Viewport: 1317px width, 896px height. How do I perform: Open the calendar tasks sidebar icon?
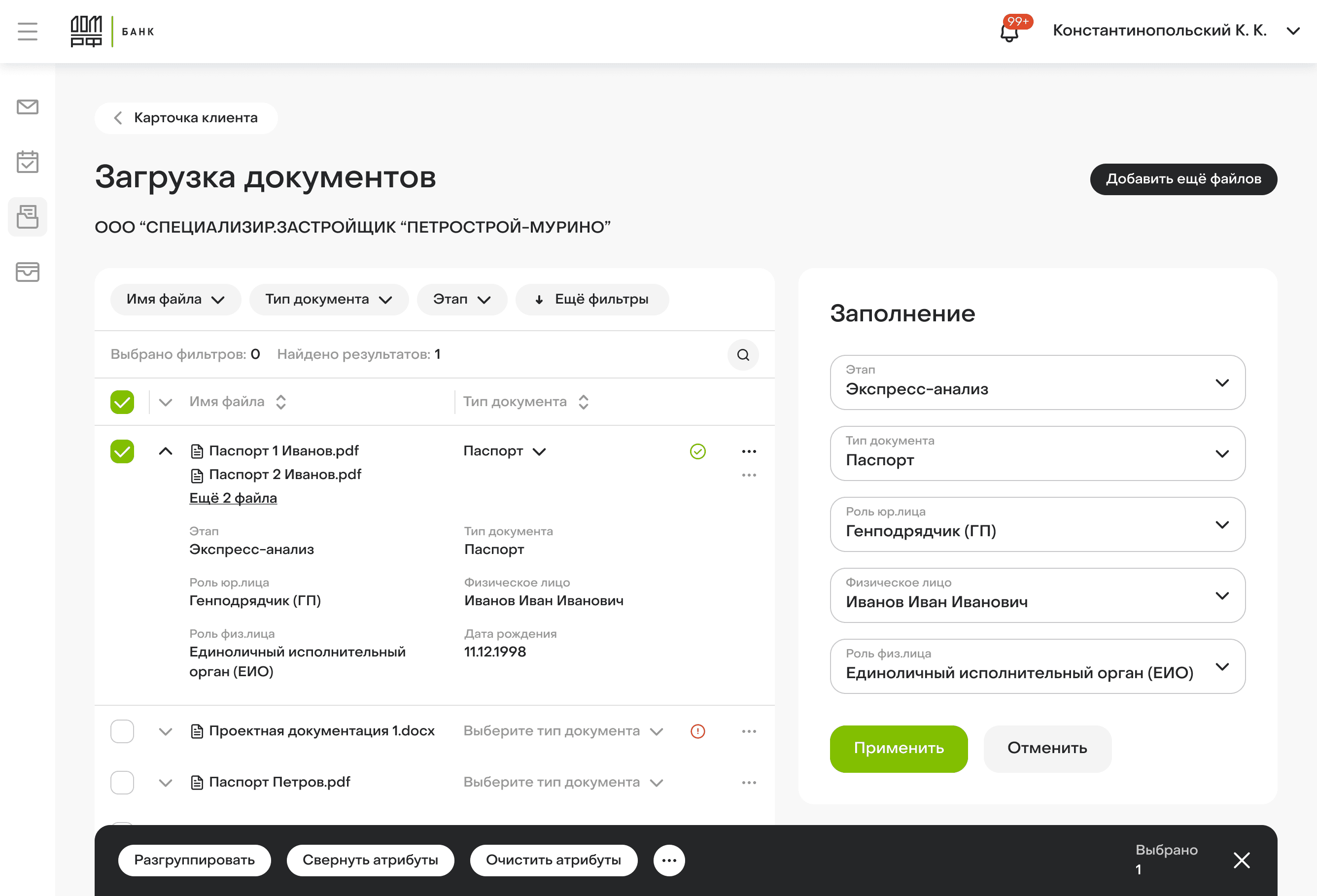click(x=27, y=162)
